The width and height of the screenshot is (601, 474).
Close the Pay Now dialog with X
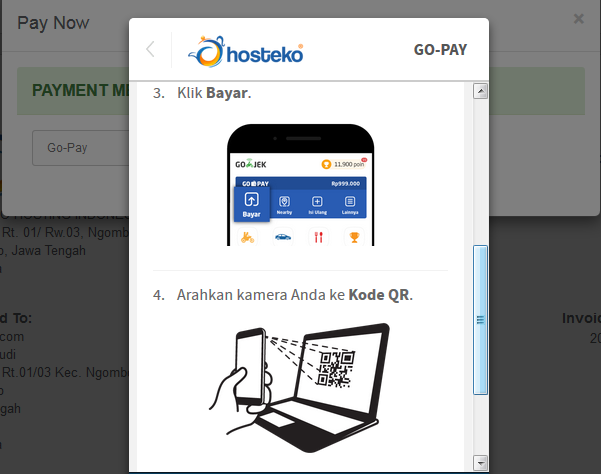click(578, 19)
